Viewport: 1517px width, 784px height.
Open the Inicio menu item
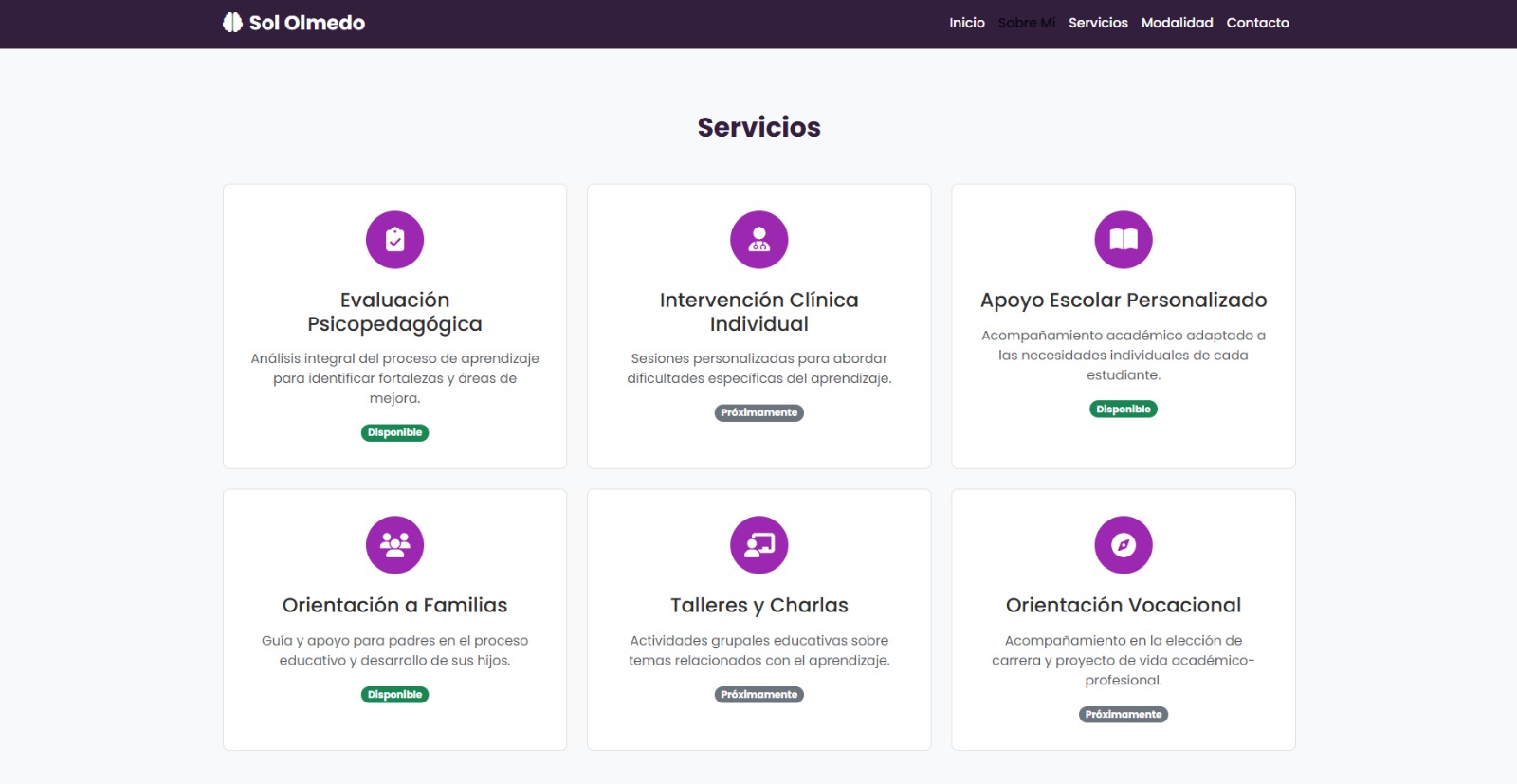pyautogui.click(x=966, y=23)
